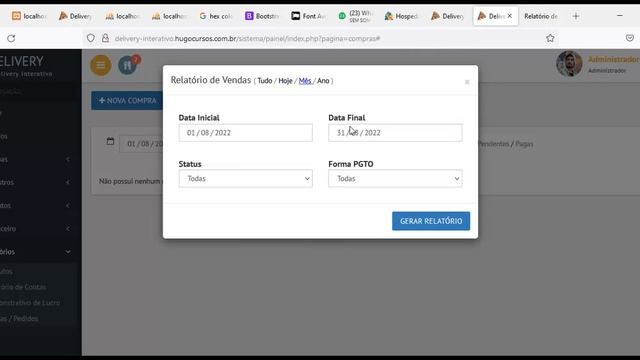Minimize the browser window
Viewport: 640px width, 360px height.
click(x=620, y=16)
